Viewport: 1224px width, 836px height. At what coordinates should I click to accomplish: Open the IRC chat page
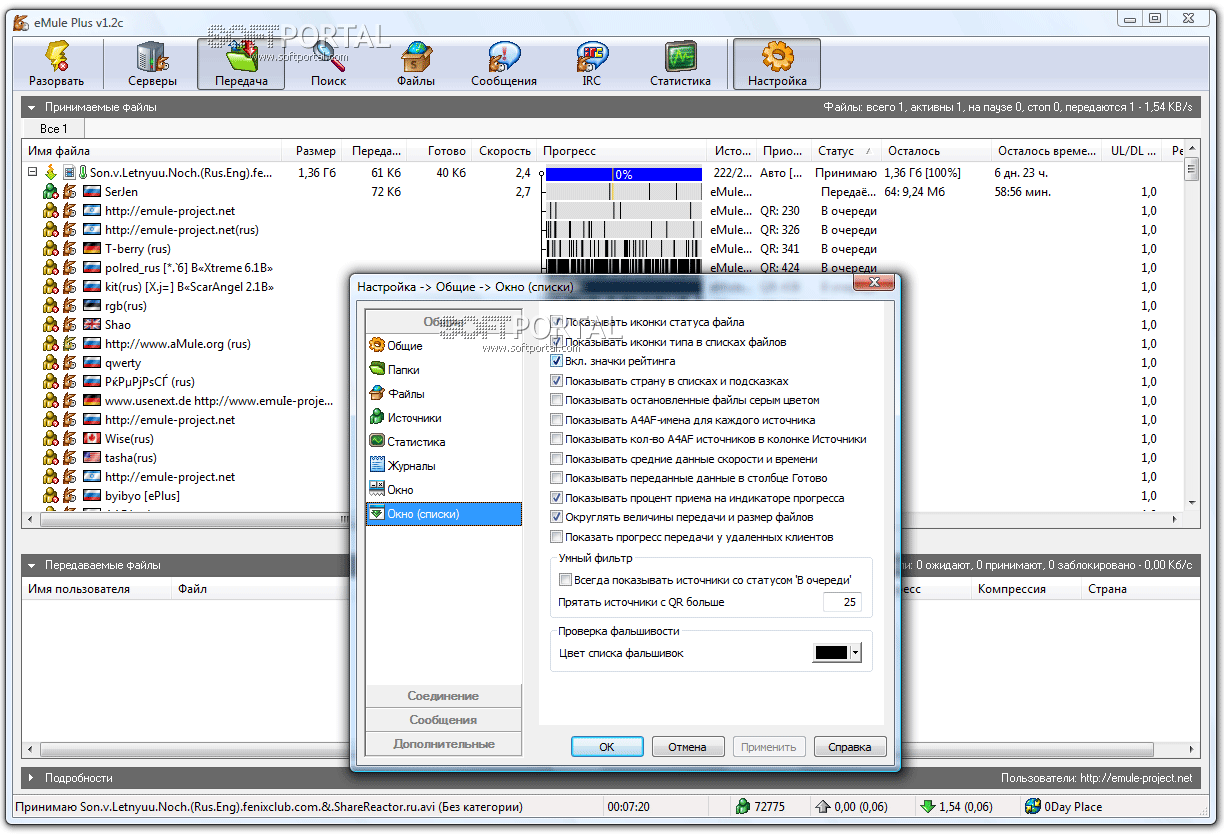[591, 65]
